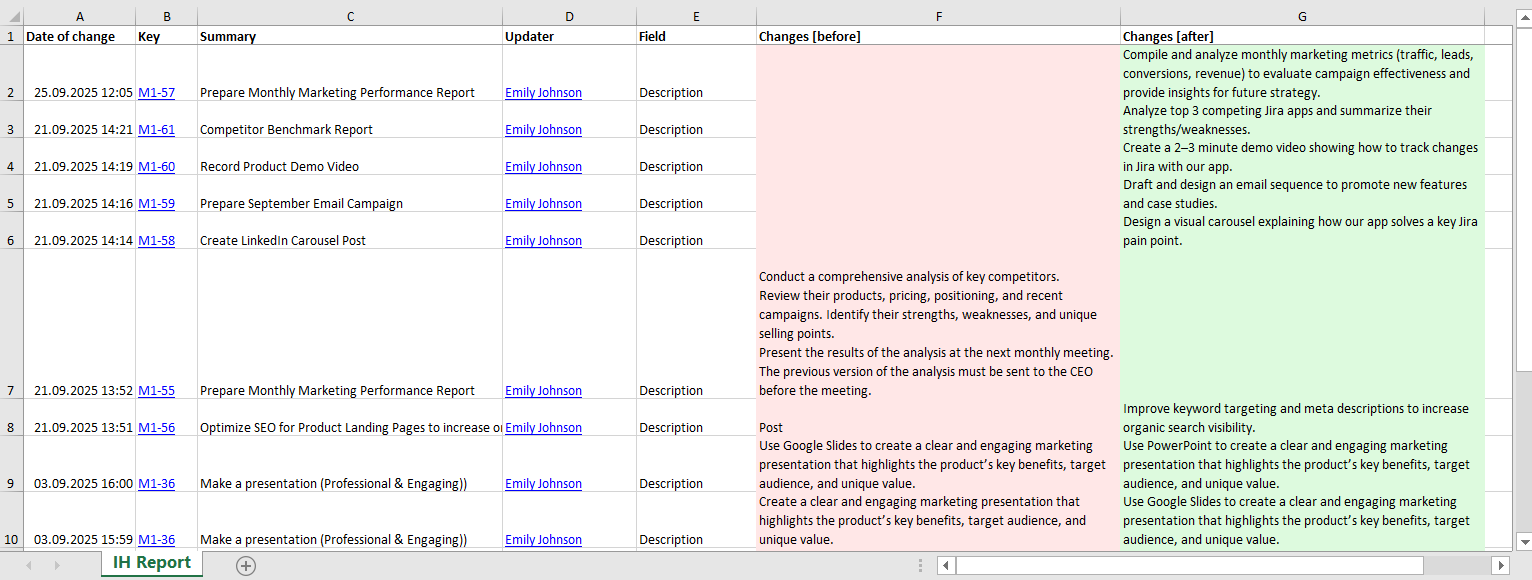Image resolution: width=1532 pixels, height=580 pixels.
Task: Click the three-dot tab bar resize handle
Action: [x=920, y=566]
